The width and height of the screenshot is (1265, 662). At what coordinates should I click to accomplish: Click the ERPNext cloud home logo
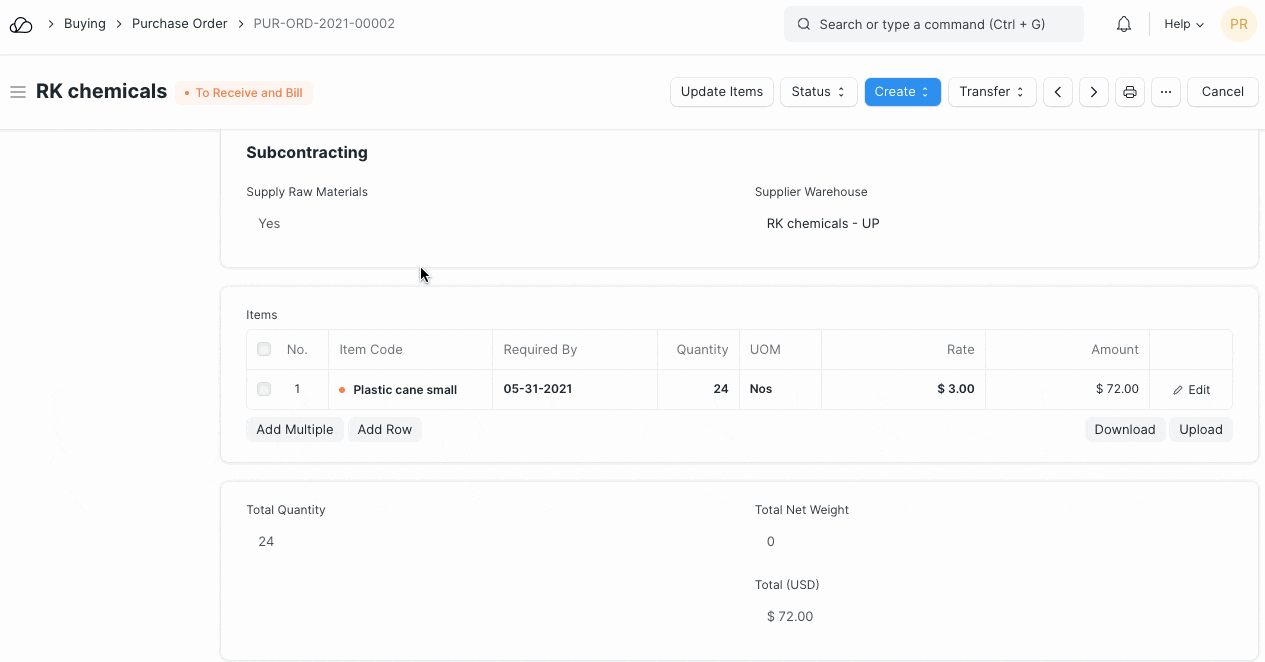21,24
